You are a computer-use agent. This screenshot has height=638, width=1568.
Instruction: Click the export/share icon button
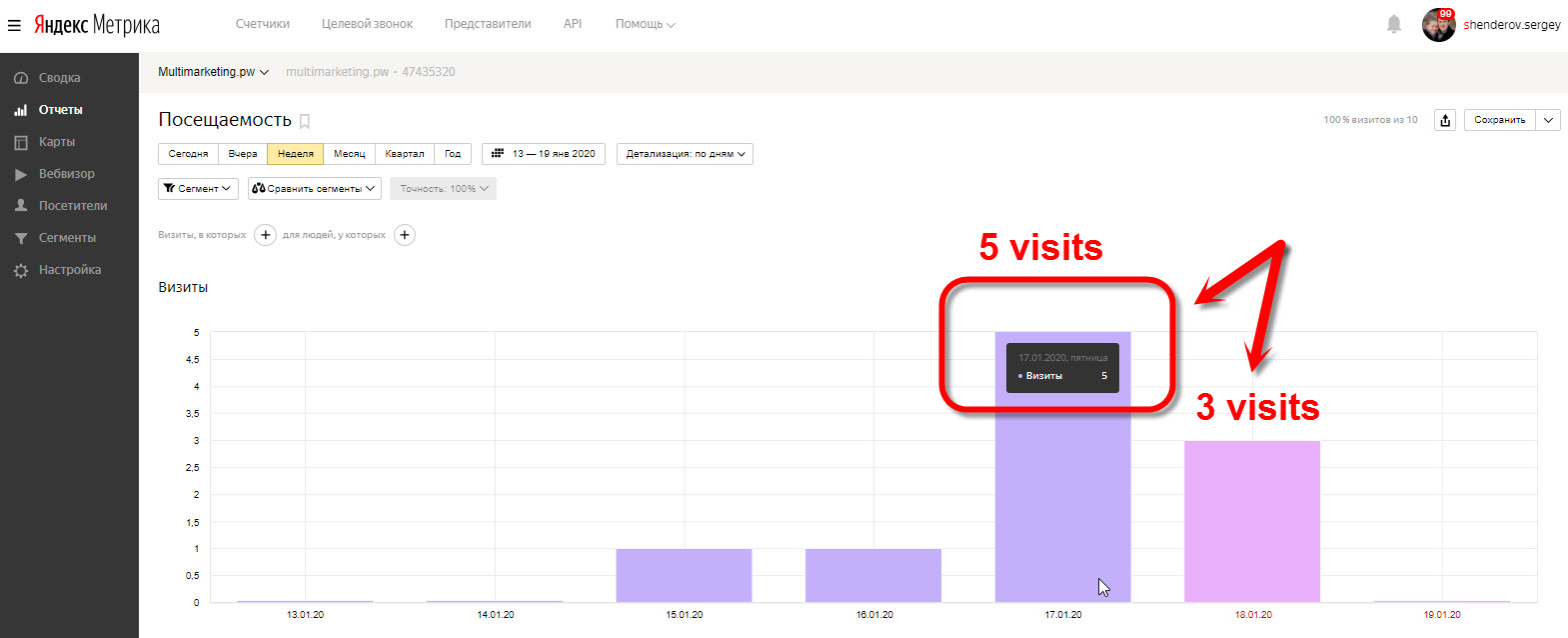(x=1445, y=120)
